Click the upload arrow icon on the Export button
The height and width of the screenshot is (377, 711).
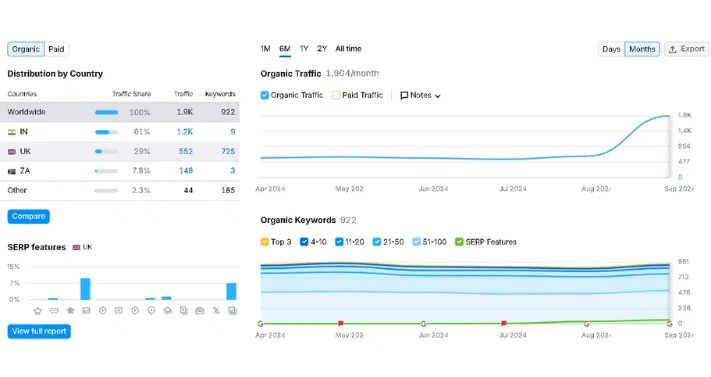[673, 49]
